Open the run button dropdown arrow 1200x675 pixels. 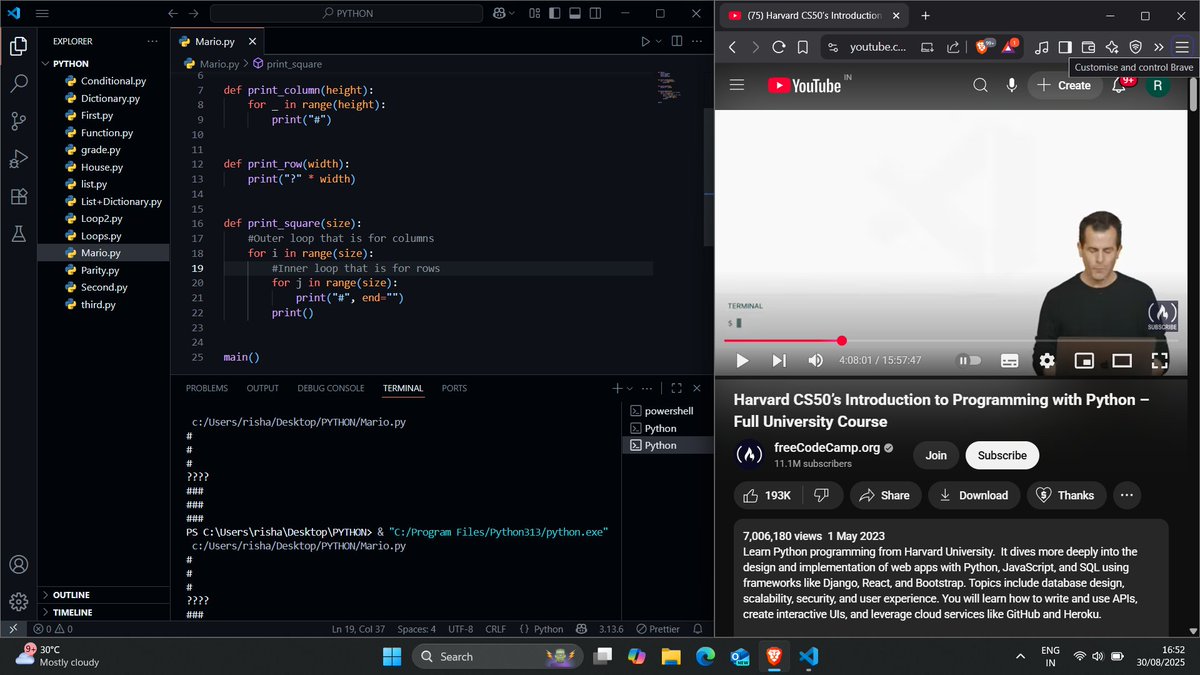(659, 41)
